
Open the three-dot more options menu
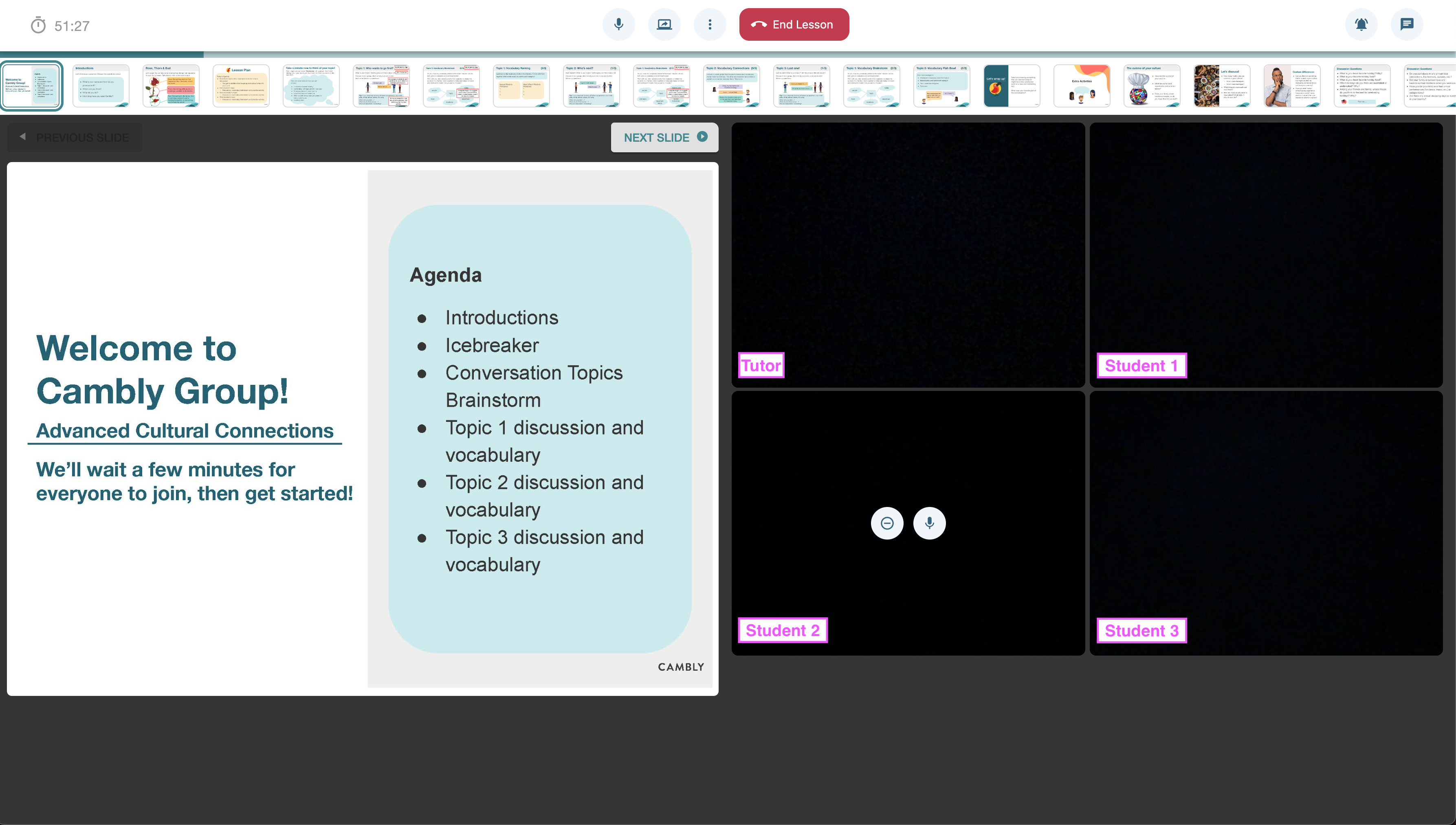point(710,24)
